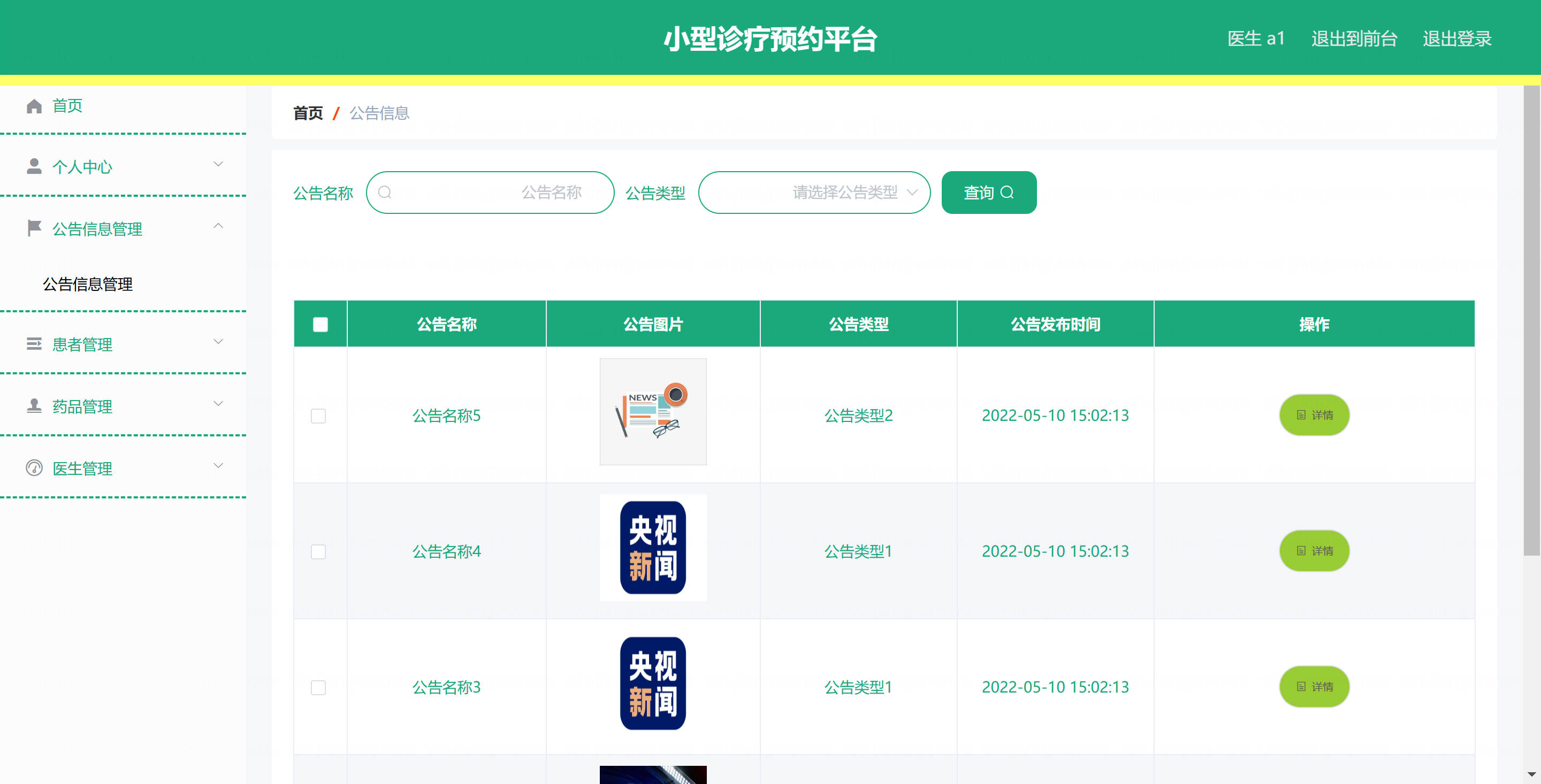Click the flag icon beside 公告信息管理
1541x784 pixels.
point(34,228)
